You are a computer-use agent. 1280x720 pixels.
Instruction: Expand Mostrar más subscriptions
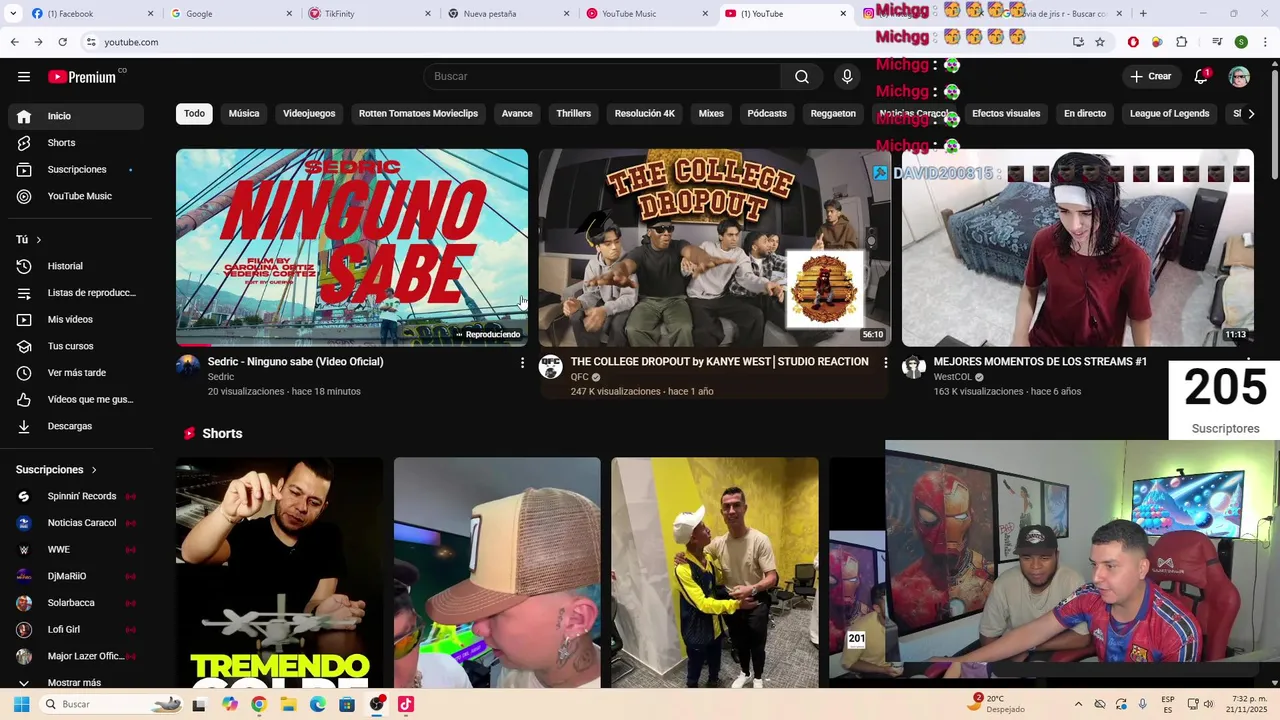pyautogui.click(x=76, y=683)
